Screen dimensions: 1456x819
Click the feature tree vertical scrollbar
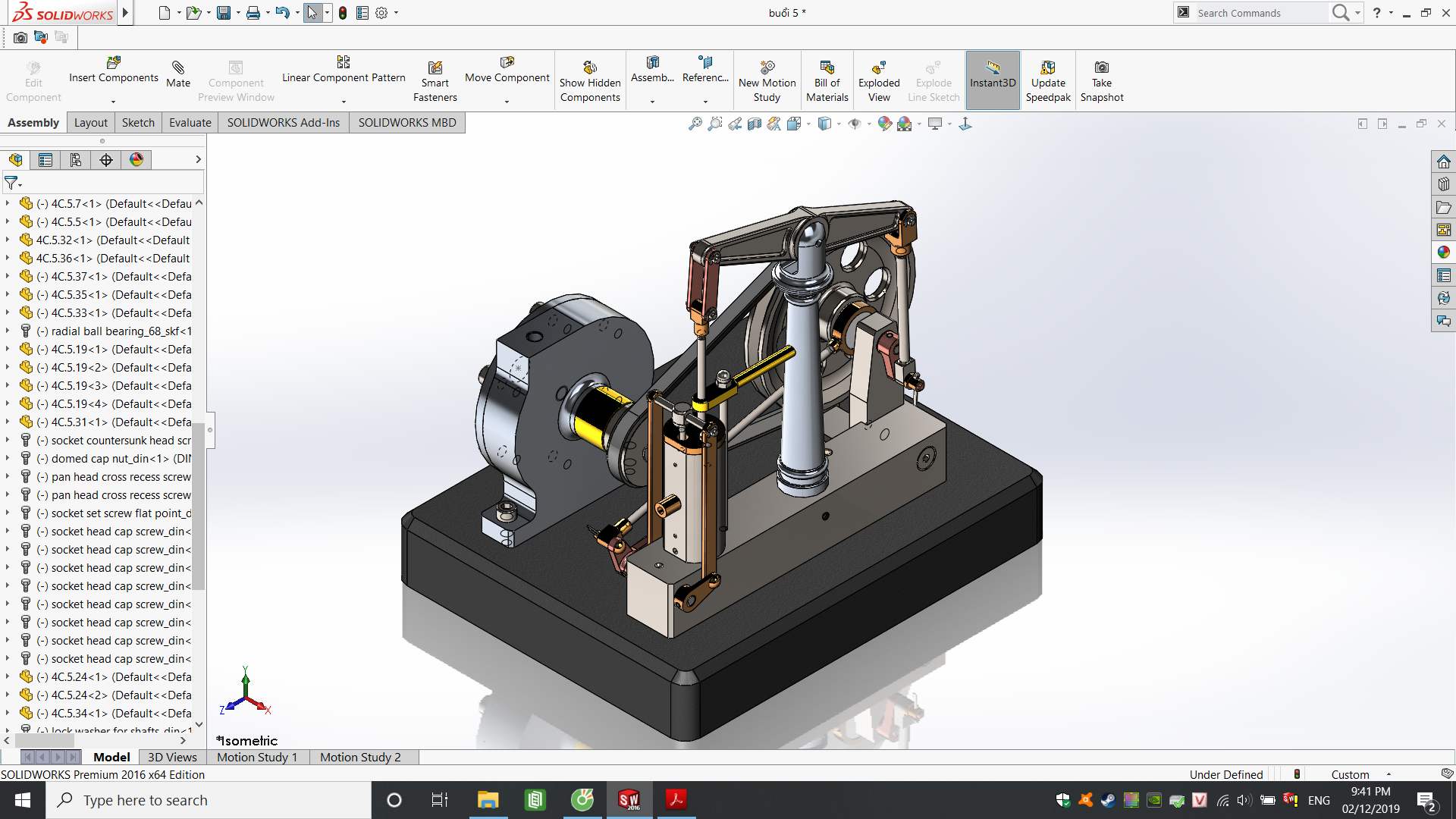(199, 506)
